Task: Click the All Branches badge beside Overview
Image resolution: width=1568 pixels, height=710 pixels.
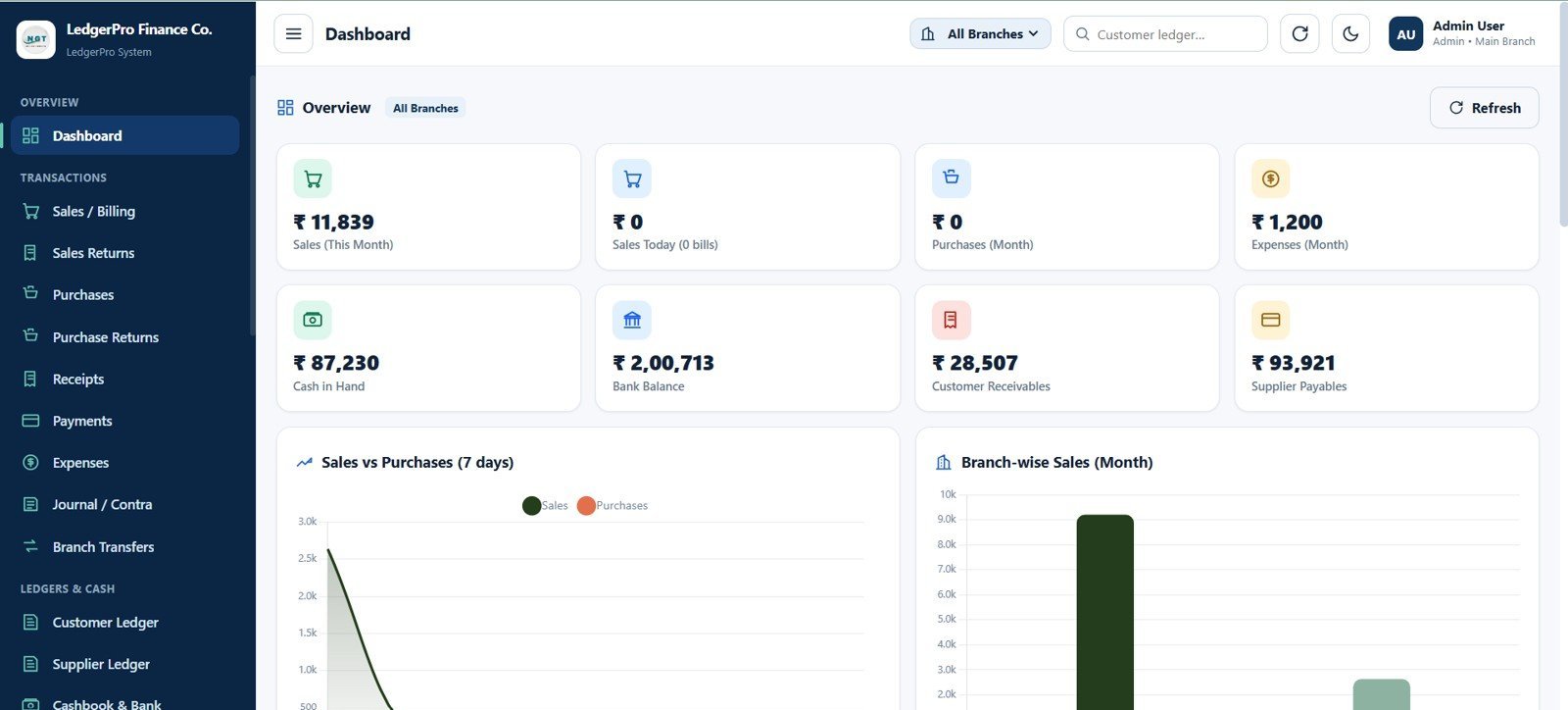Action: 425,108
